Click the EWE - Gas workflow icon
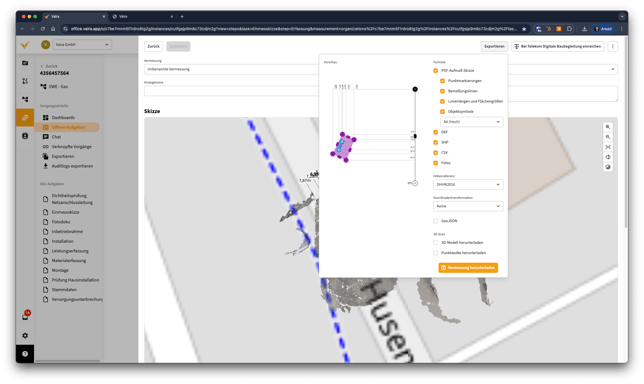 tap(43, 86)
